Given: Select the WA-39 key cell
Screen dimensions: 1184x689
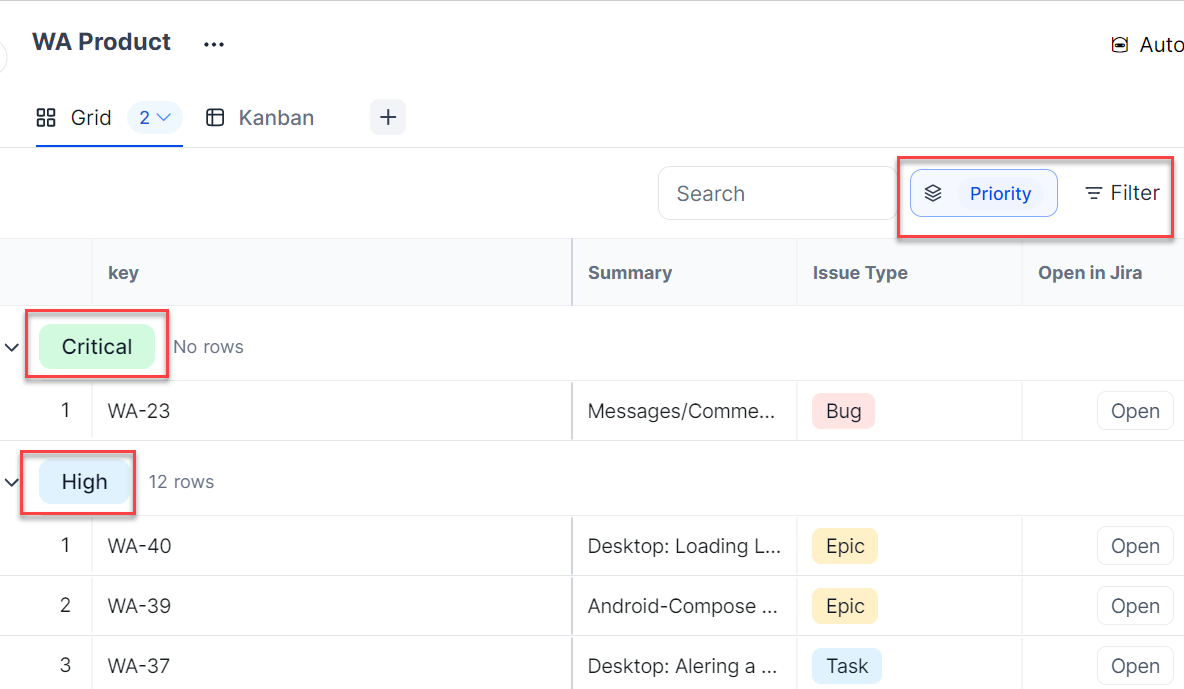Looking at the screenshot, I should (x=139, y=606).
